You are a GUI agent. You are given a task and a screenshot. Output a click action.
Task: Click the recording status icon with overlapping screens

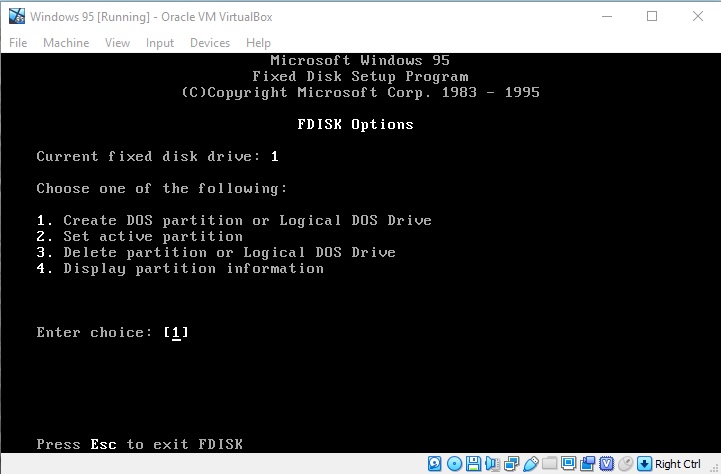587,463
